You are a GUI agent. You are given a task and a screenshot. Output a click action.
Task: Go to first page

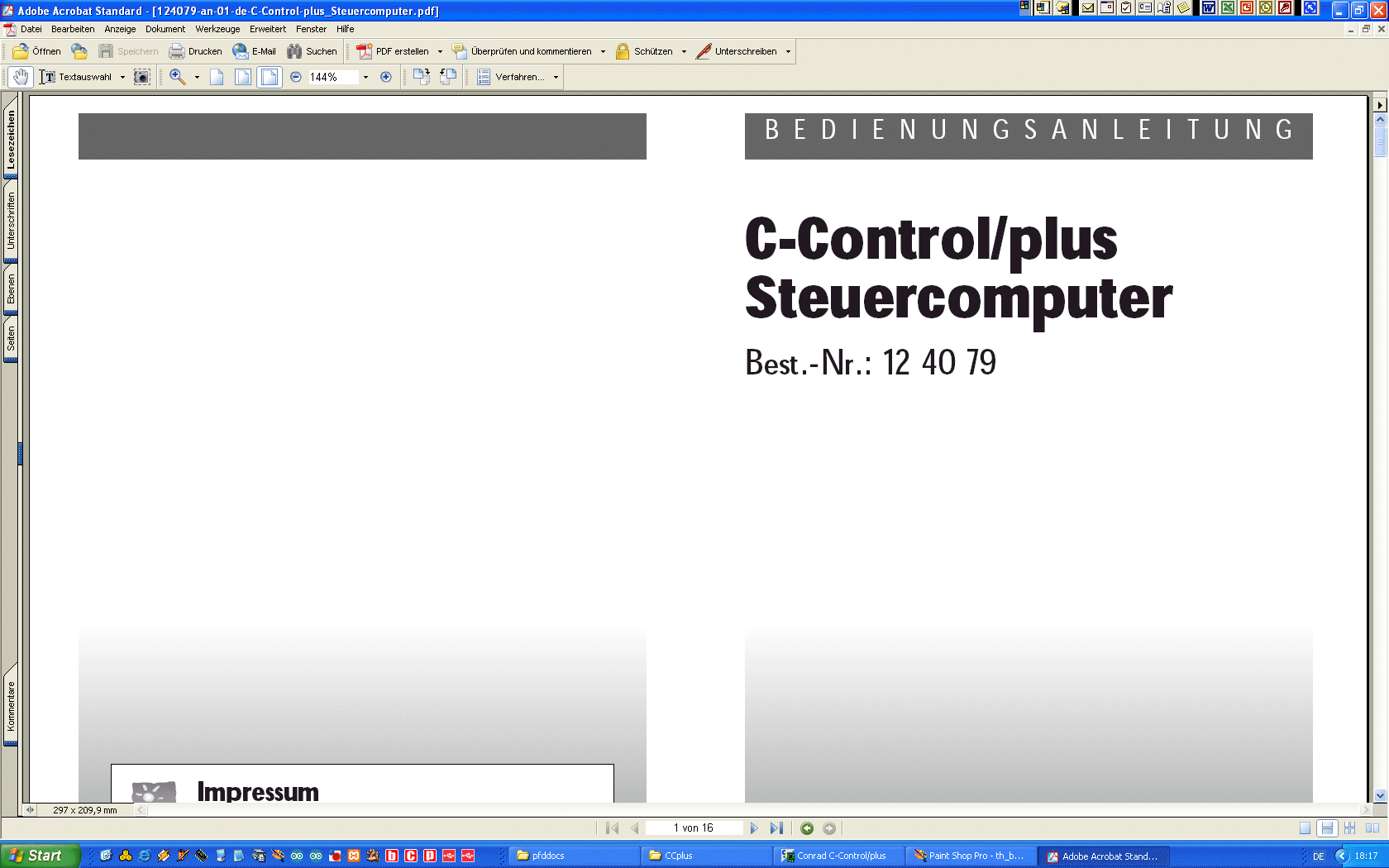pyautogui.click(x=613, y=828)
